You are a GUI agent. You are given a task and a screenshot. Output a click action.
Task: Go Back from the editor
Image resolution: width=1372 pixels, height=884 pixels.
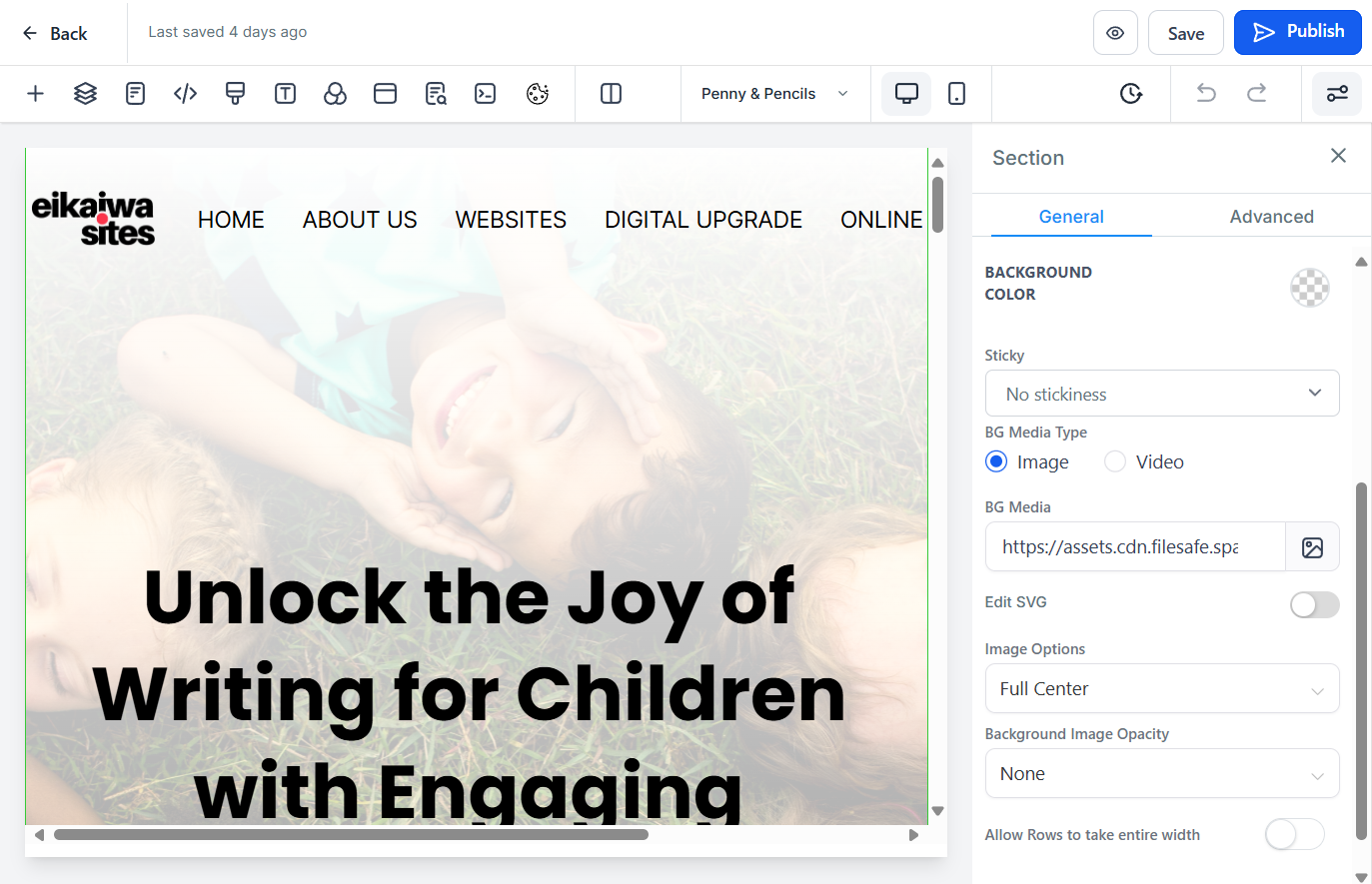tap(55, 33)
